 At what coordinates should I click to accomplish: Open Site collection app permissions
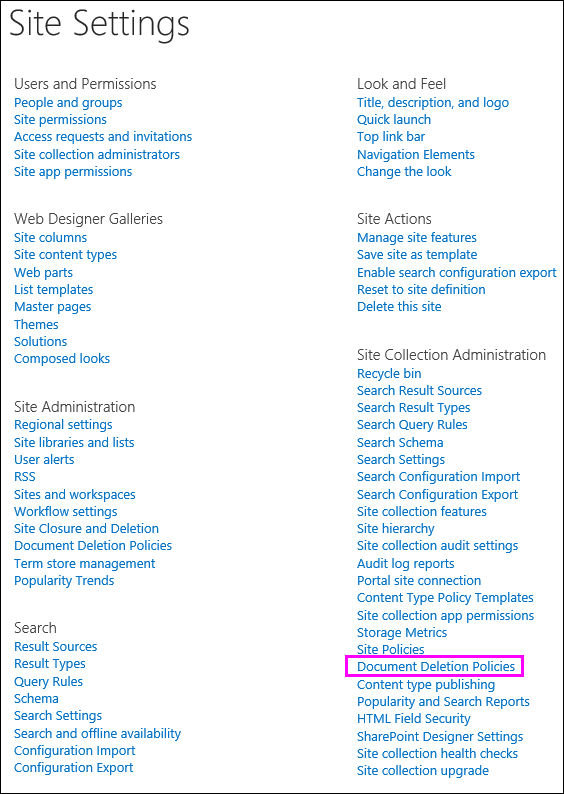pyautogui.click(x=446, y=616)
